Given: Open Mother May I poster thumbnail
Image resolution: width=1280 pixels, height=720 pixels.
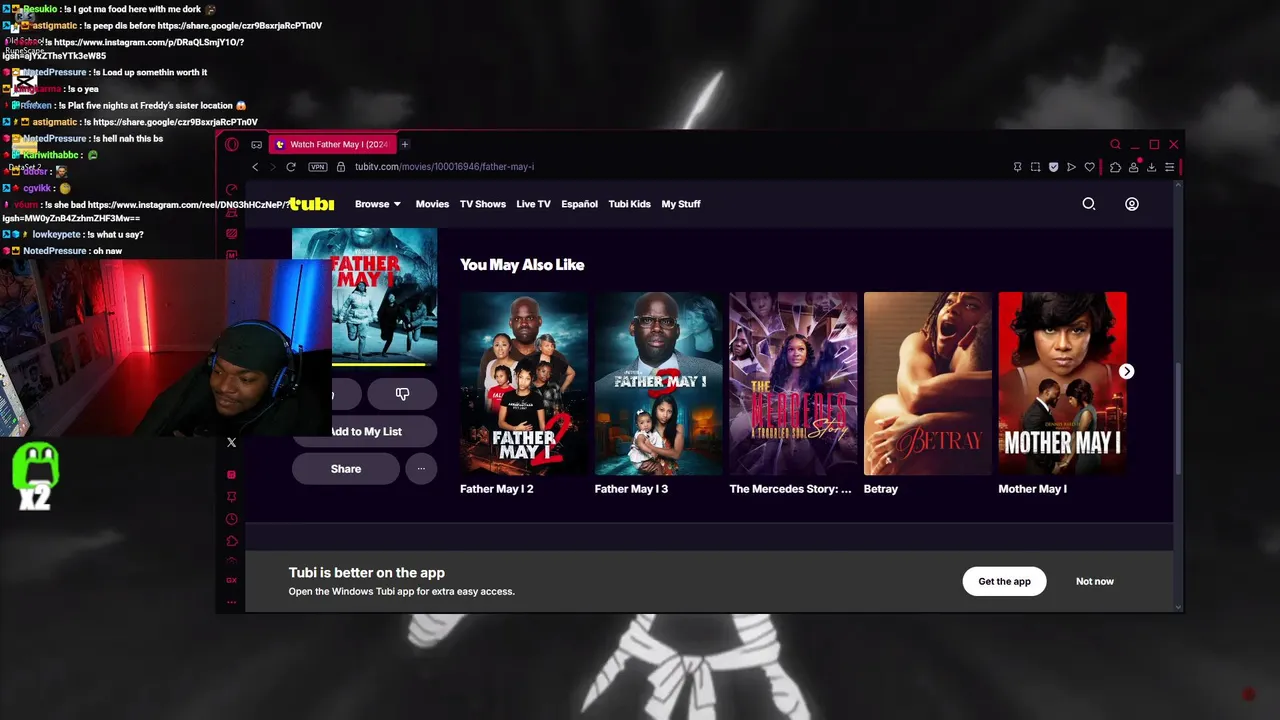Looking at the screenshot, I should point(1062,383).
